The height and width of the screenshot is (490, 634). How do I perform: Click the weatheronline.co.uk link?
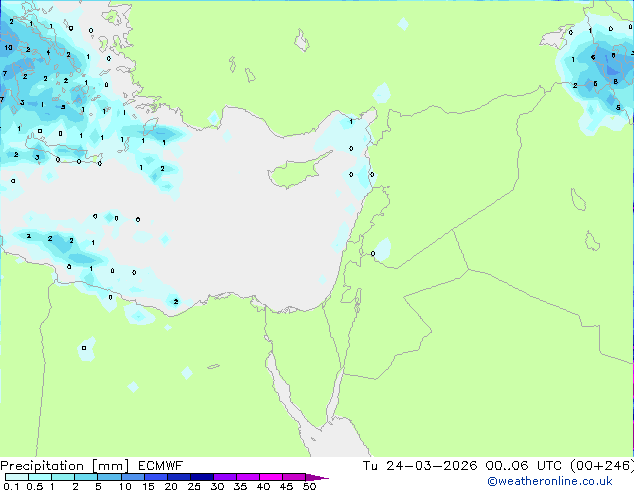(550, 481)
